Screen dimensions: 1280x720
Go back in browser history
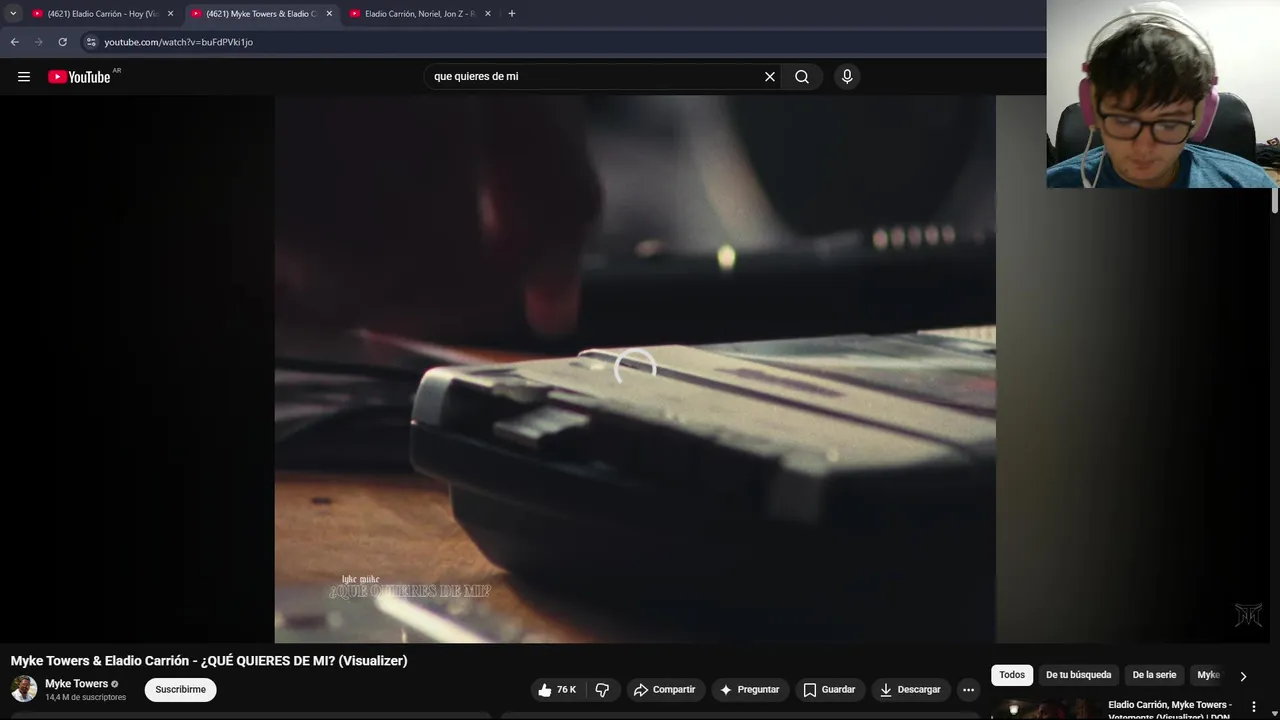[x=14, y=42]
